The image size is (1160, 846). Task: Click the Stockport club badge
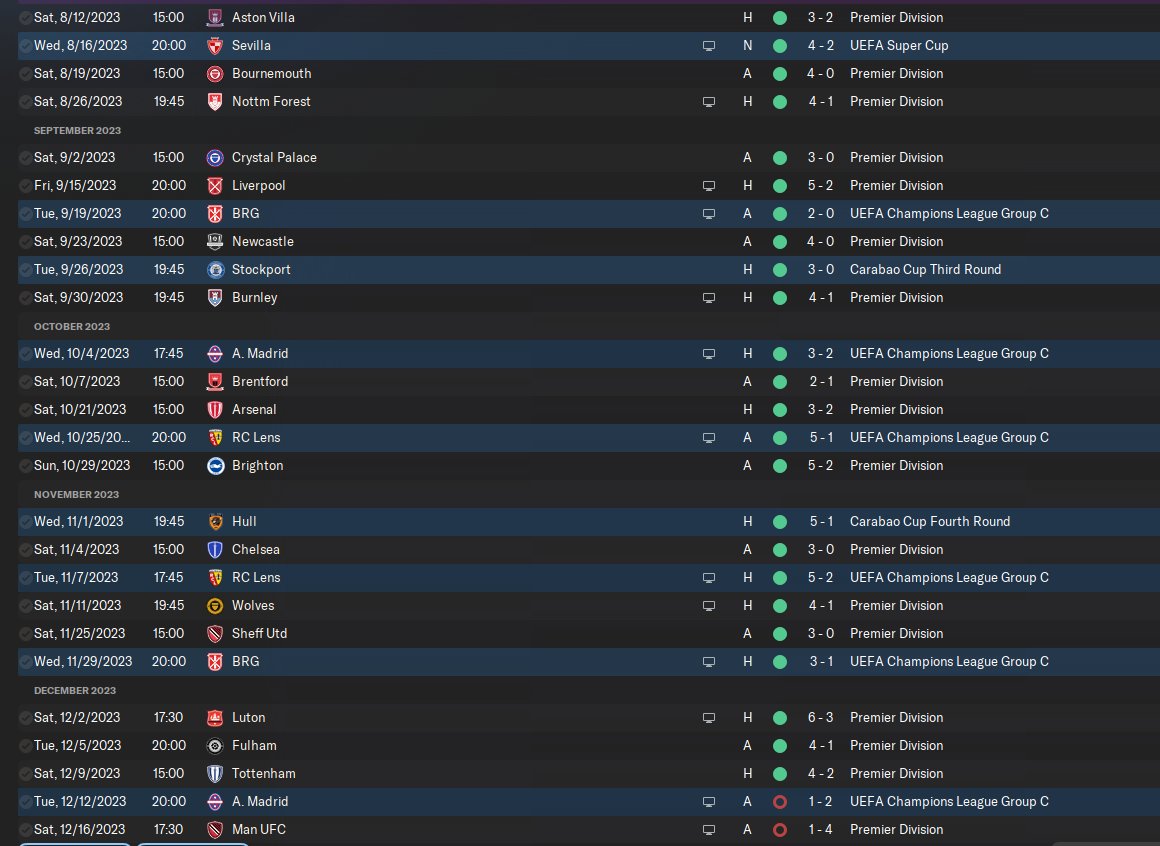point(215,270)
